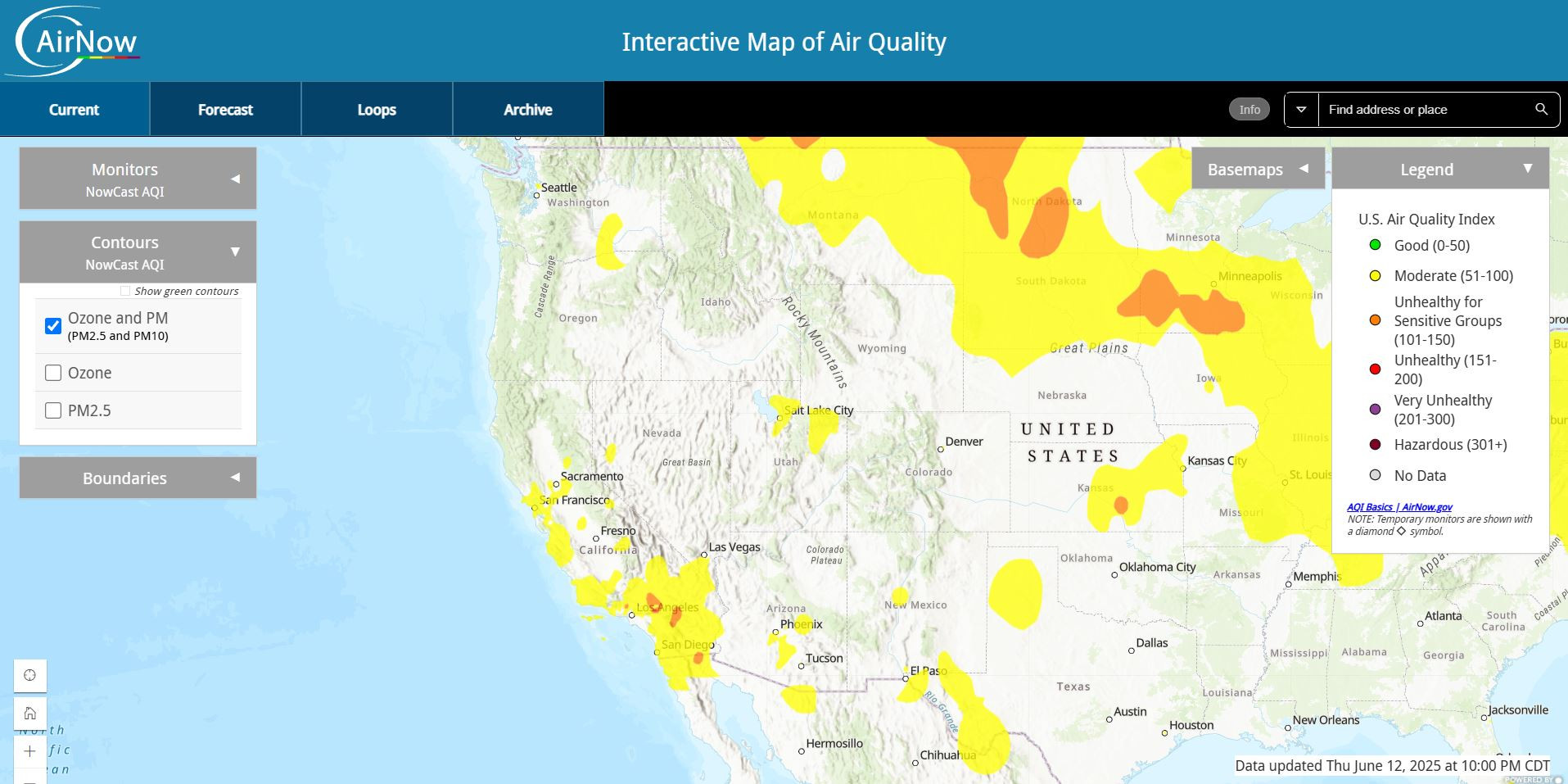Expand the Boundaries panel
The height and width of the screenshot is (784, 1568).
[138, 478]
